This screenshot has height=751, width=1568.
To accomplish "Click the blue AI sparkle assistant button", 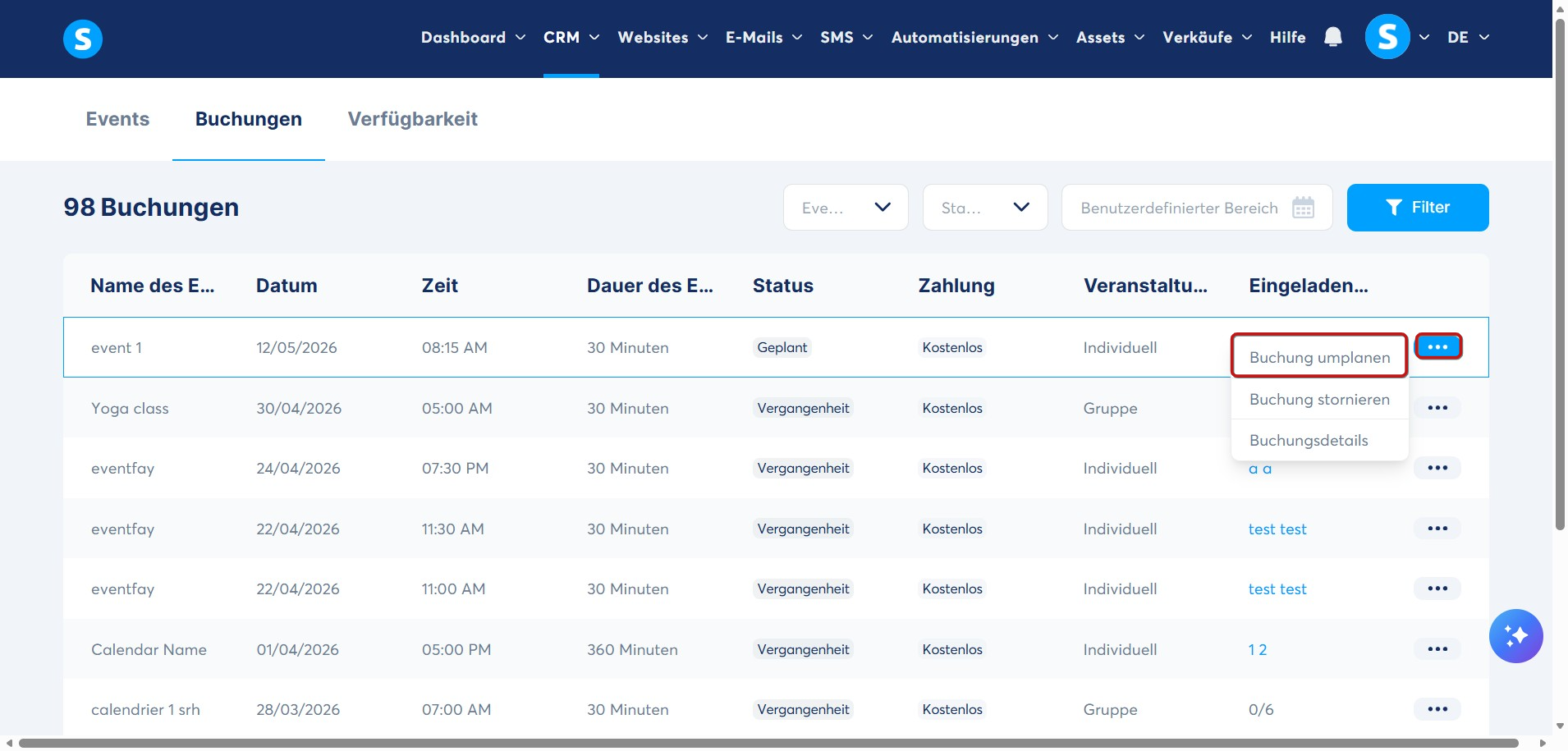I will [1515, 635].
